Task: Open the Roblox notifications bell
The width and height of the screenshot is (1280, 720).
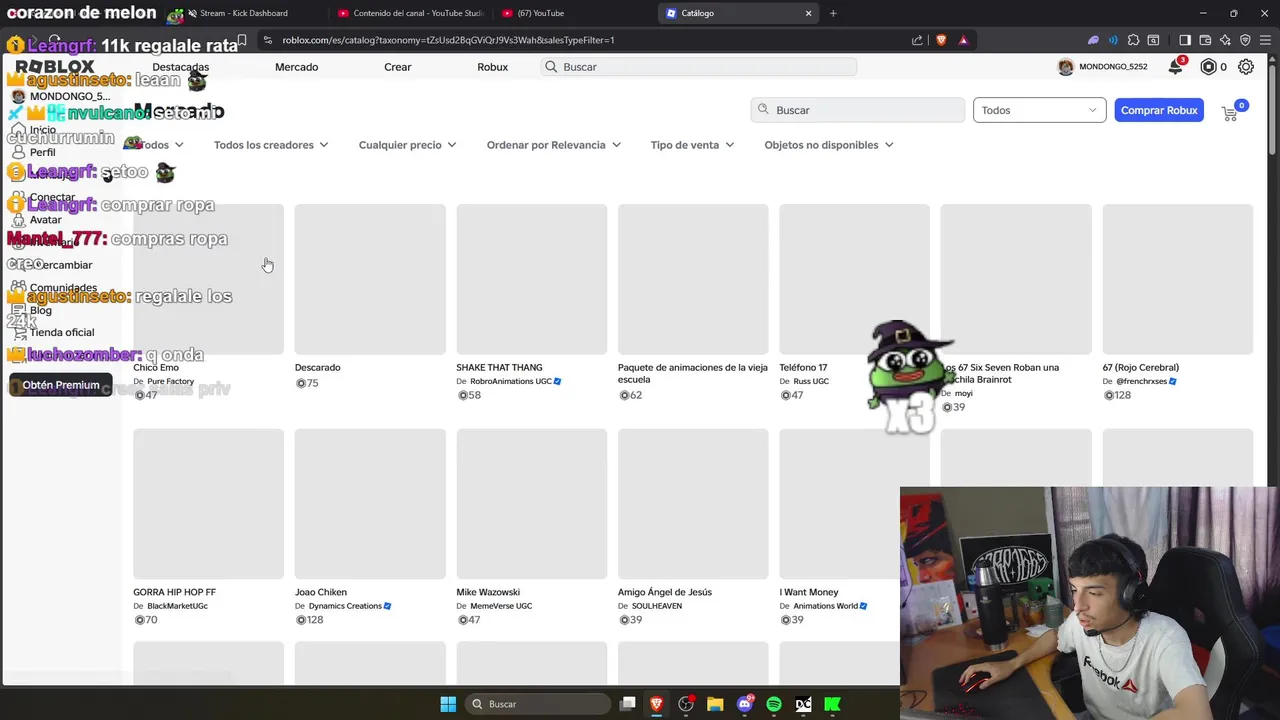Action: (x=1175, y=67)
